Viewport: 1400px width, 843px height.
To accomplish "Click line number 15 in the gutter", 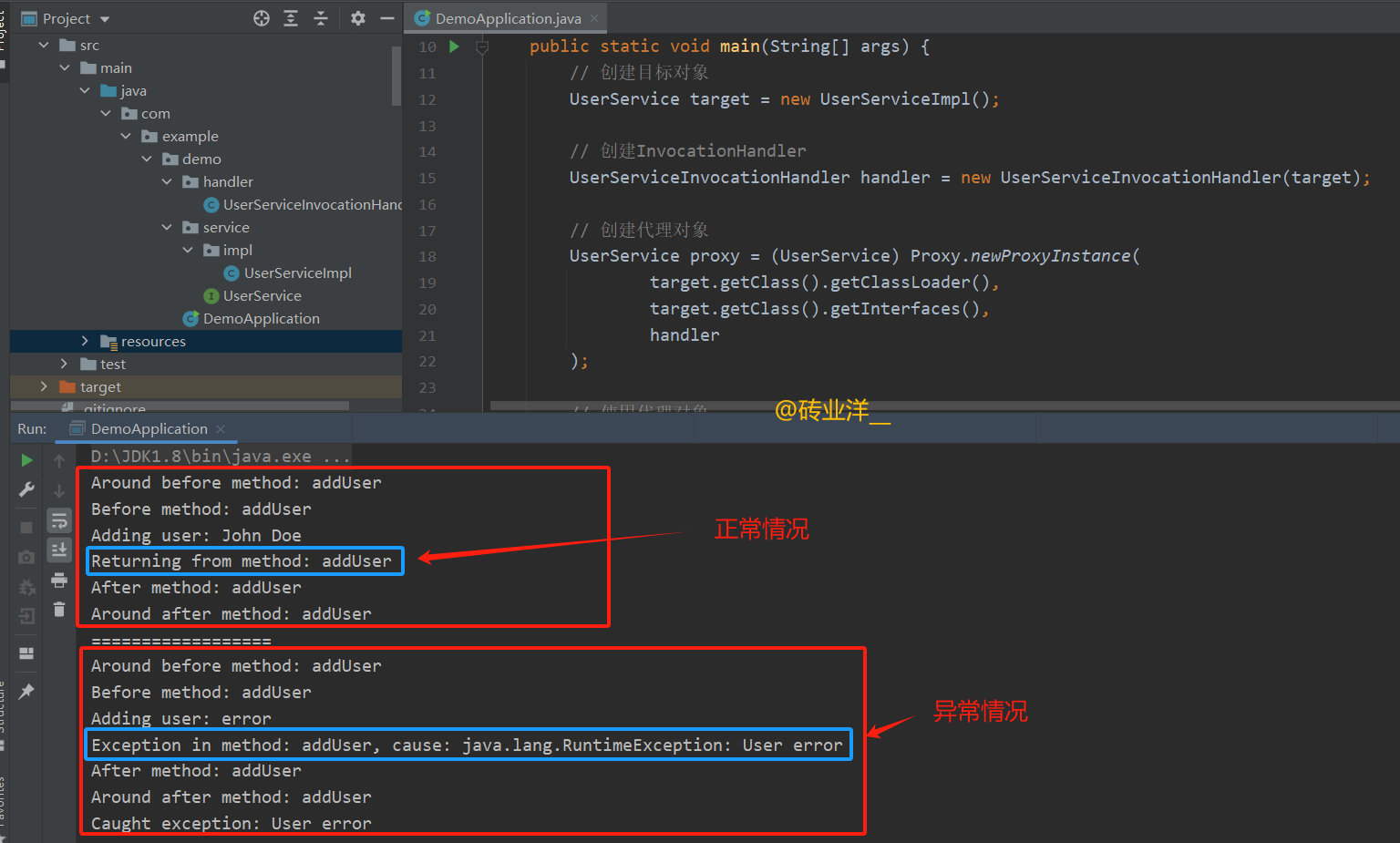I will point(427,178).
